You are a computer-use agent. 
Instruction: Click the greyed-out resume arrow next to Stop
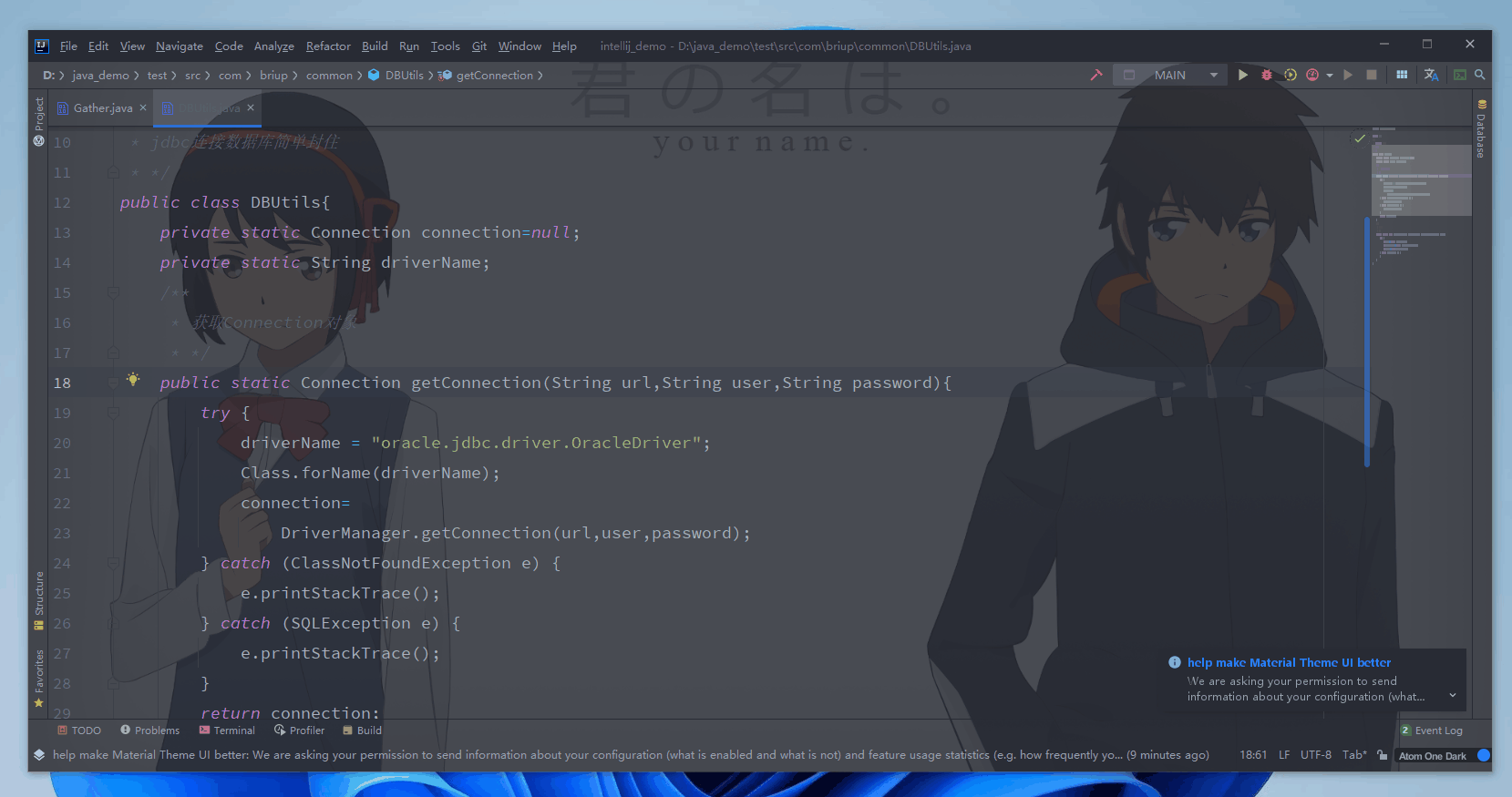tap(1348, 75)
